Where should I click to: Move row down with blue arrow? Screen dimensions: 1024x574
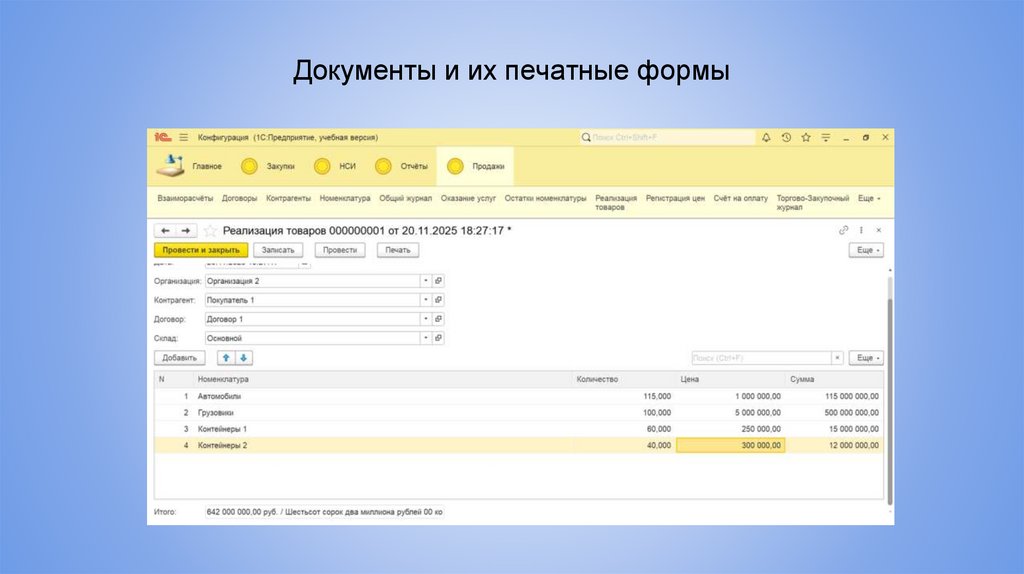[x=244, y=358]
